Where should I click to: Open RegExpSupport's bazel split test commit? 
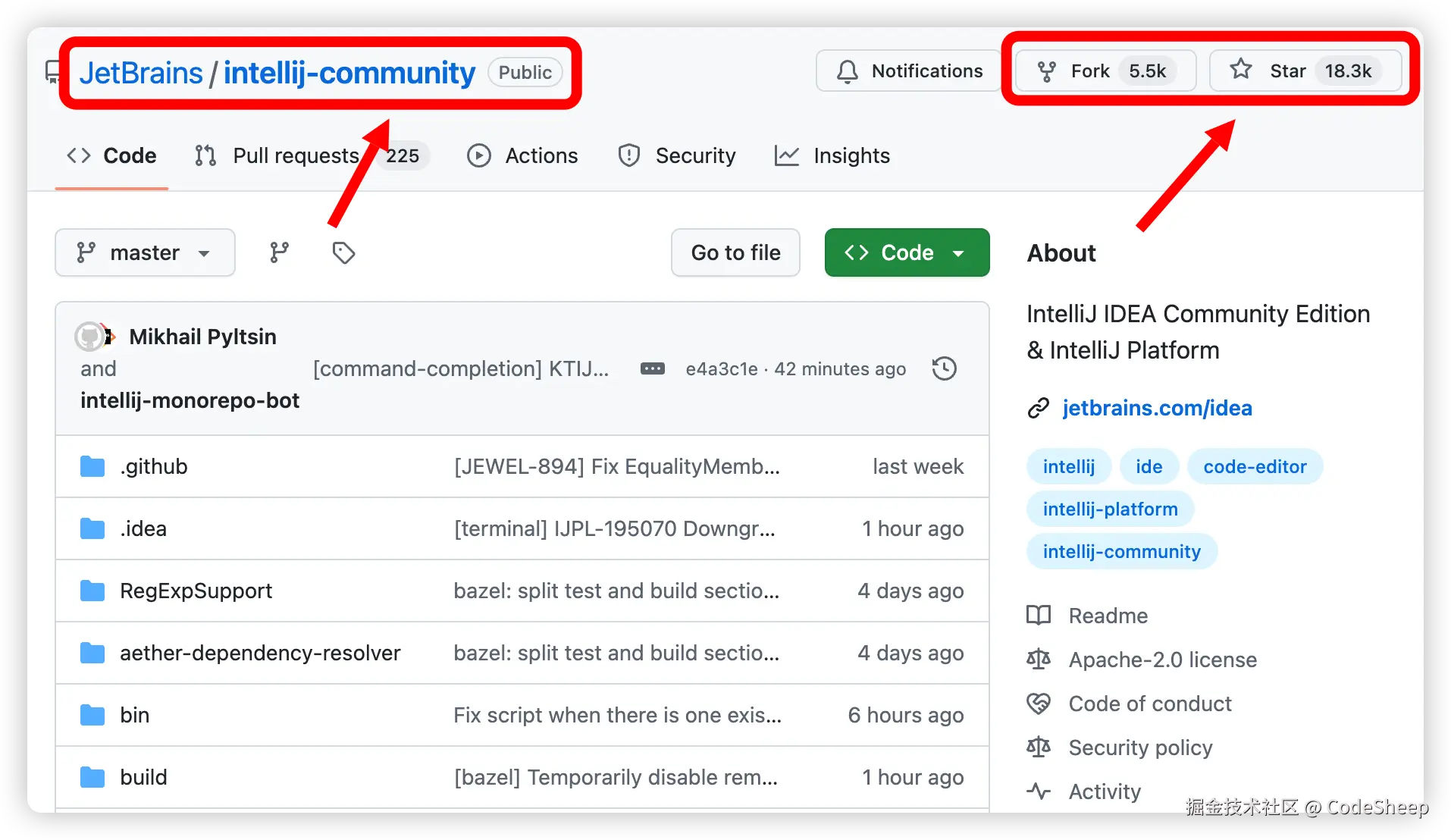click(x=616, y=591)
